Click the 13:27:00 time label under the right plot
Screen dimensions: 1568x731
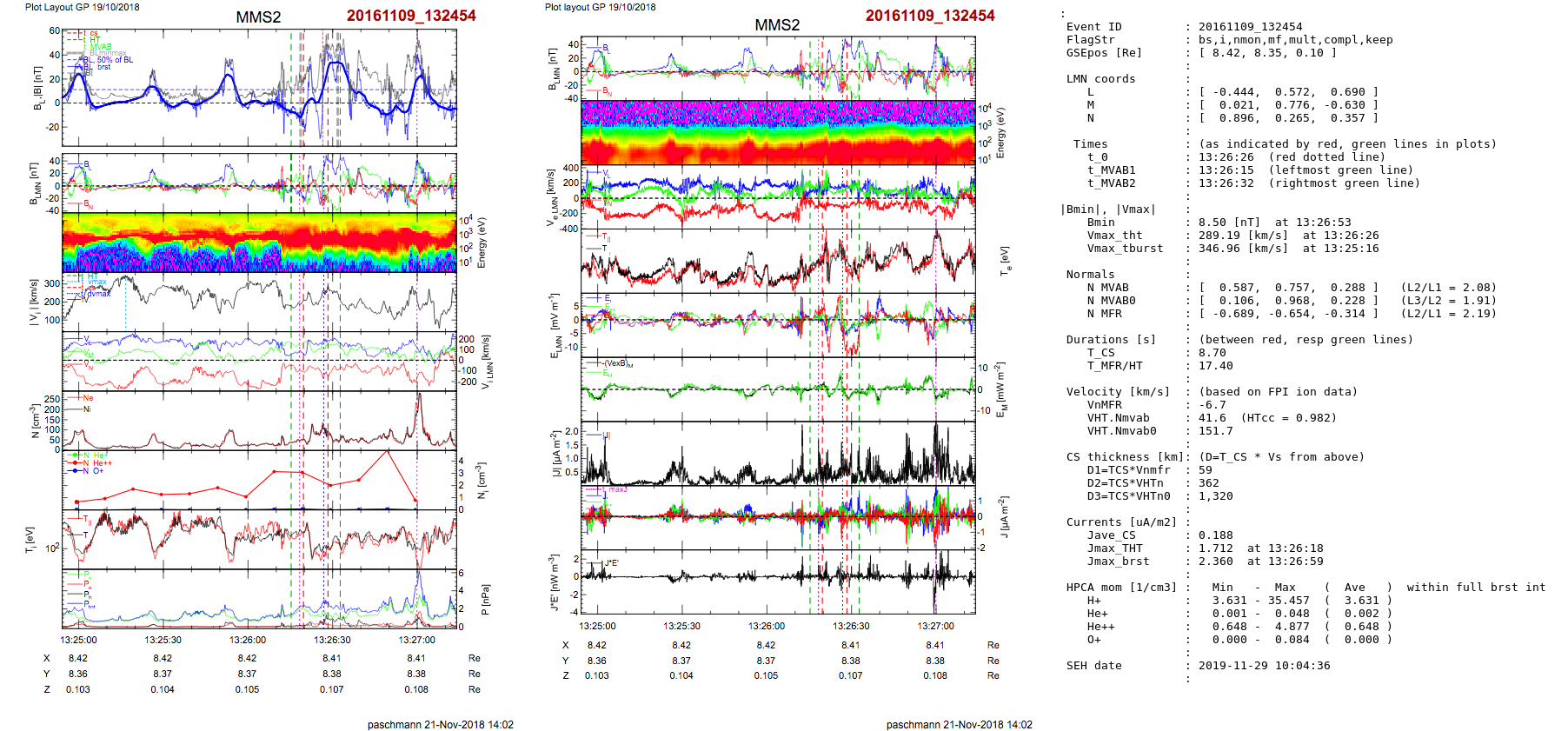coord(935,626)
